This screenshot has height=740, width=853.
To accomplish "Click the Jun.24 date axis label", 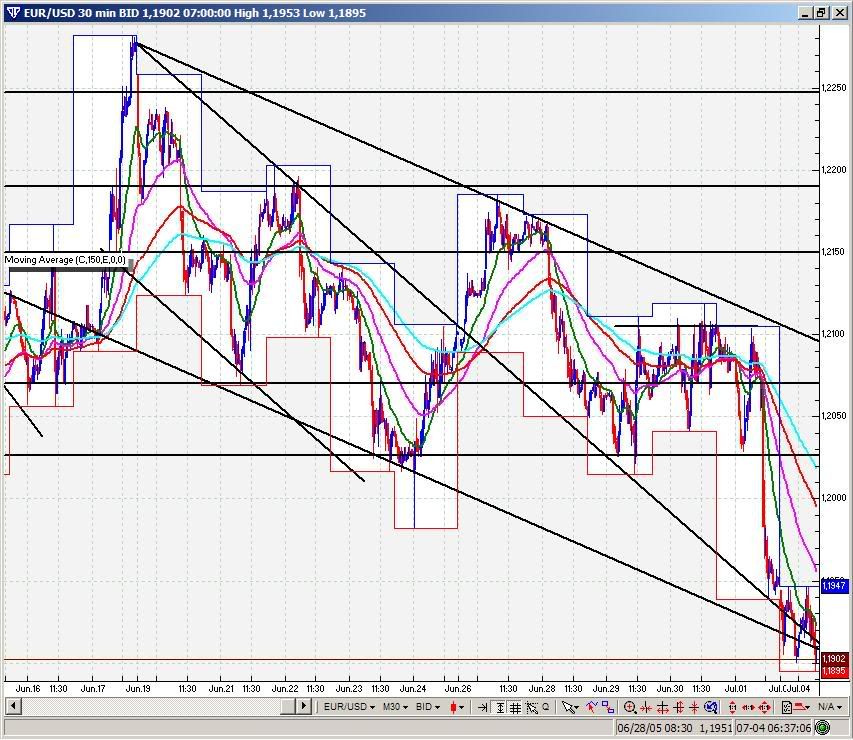I will pos(413,688).
